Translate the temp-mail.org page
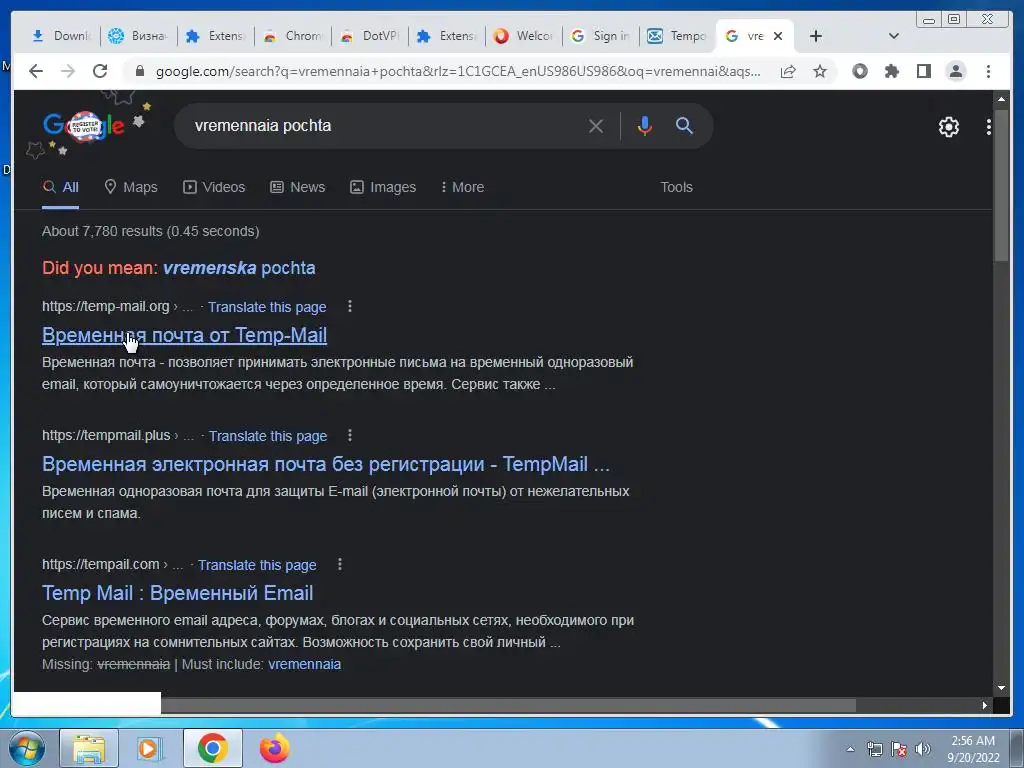Screen dimensions: 1024x768 click(x=267, y=307)
